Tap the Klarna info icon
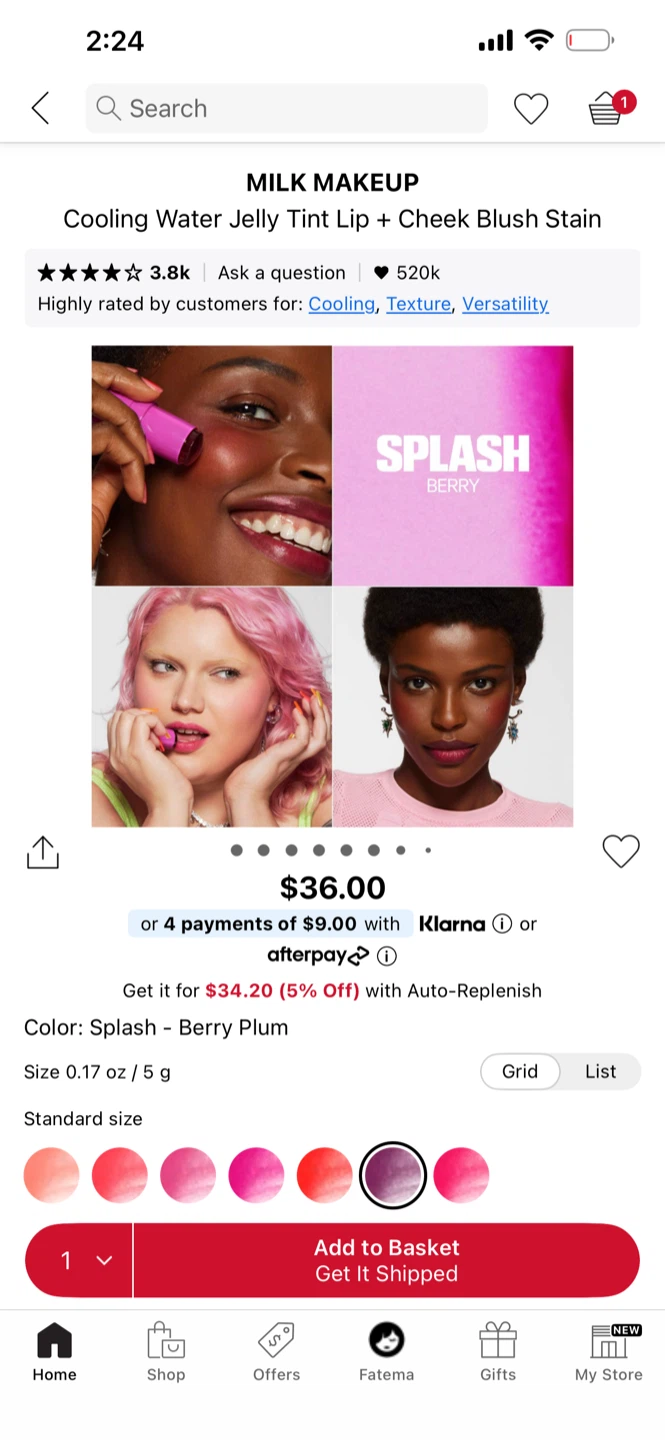Image resolution: width=665 pixels, height=1440 pixels. click(502, 924)
